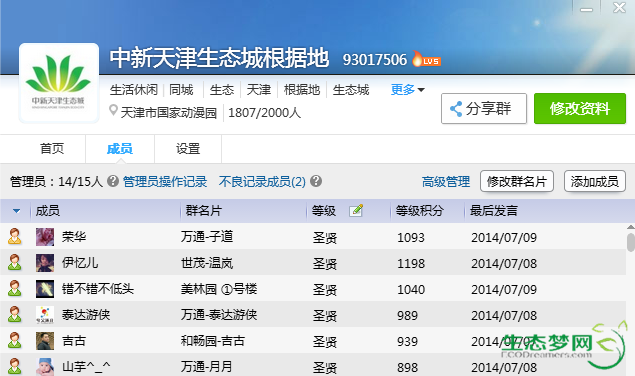
Task: Click group card 美林园 ①号楼
Action: coord(219,288)
